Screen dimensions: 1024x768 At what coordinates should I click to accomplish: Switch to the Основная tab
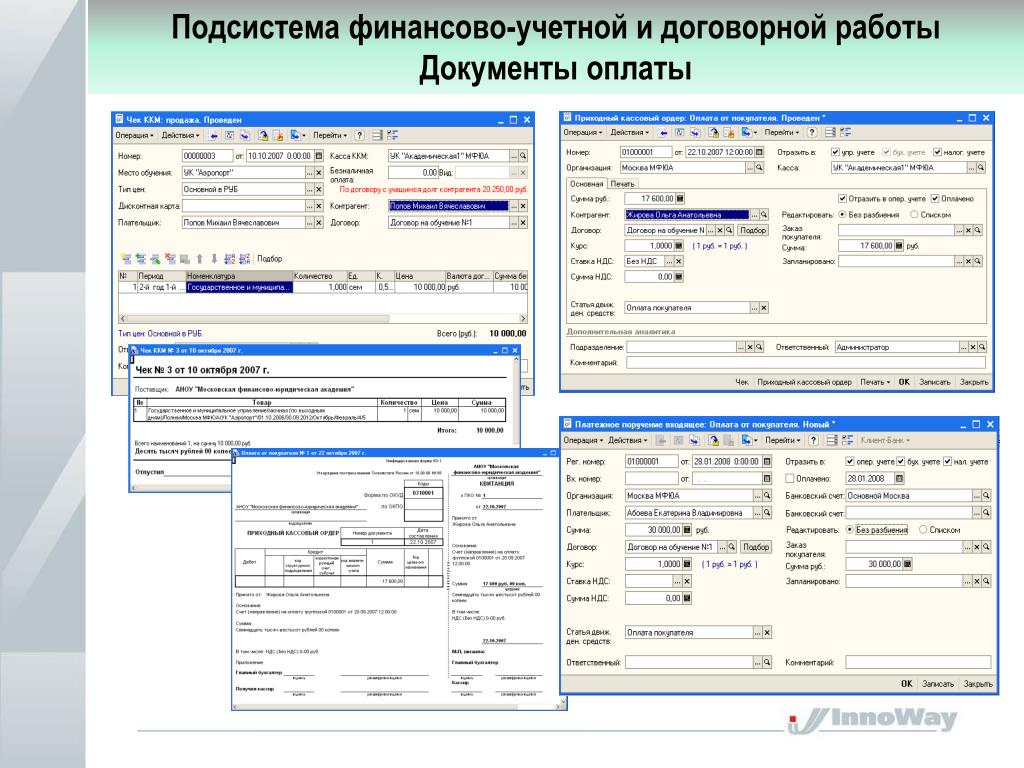click(x=586, y=184)
